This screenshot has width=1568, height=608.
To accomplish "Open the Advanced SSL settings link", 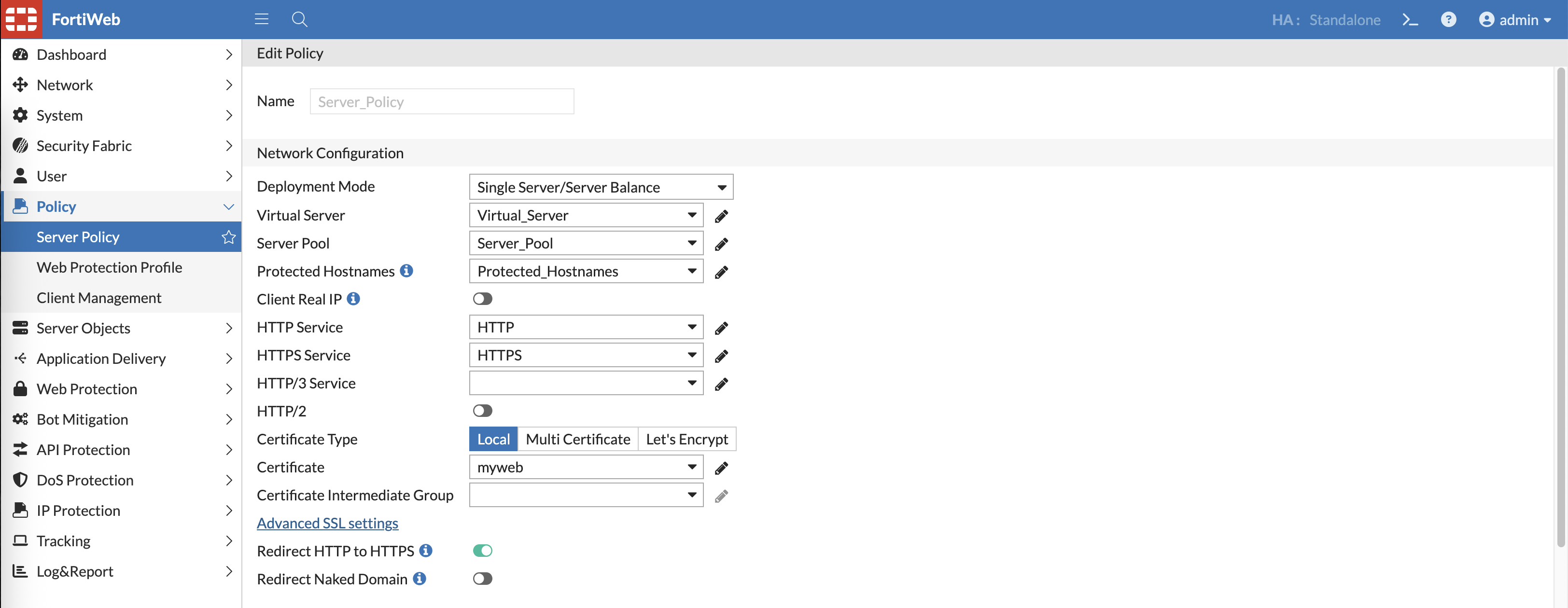I will pos(327,523).
